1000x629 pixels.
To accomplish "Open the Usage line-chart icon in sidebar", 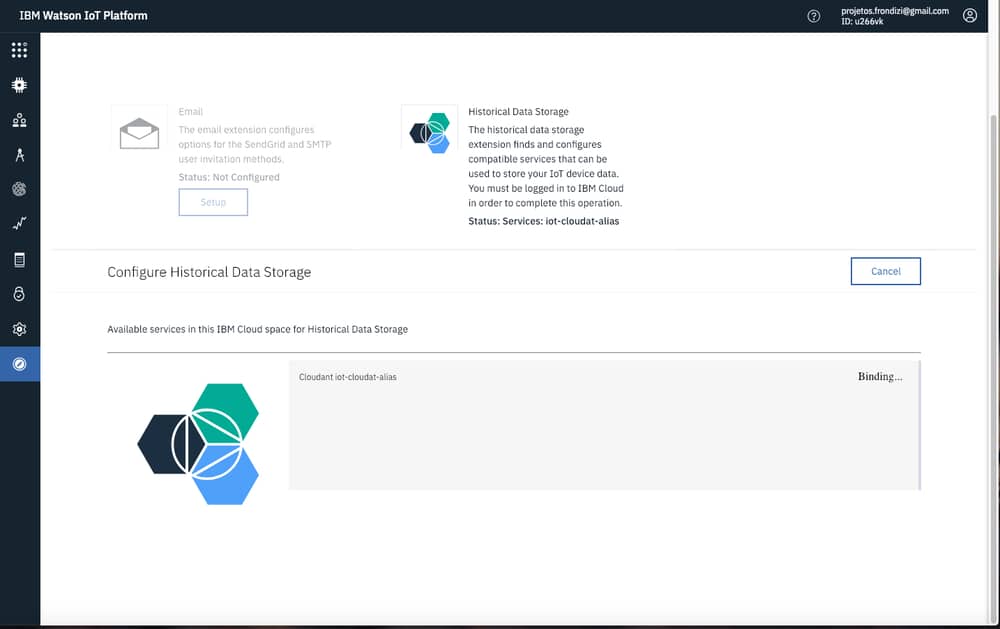I will 19,223.
